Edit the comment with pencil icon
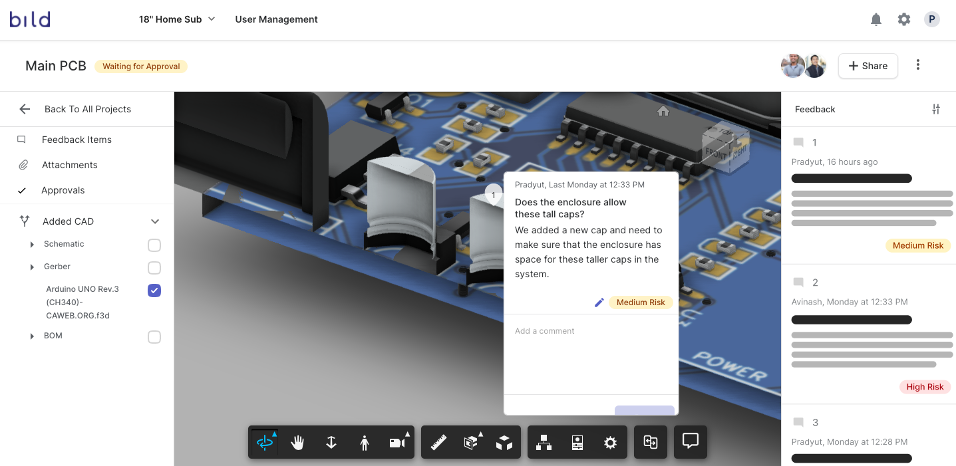956x466 pixels. coord(599,303)
